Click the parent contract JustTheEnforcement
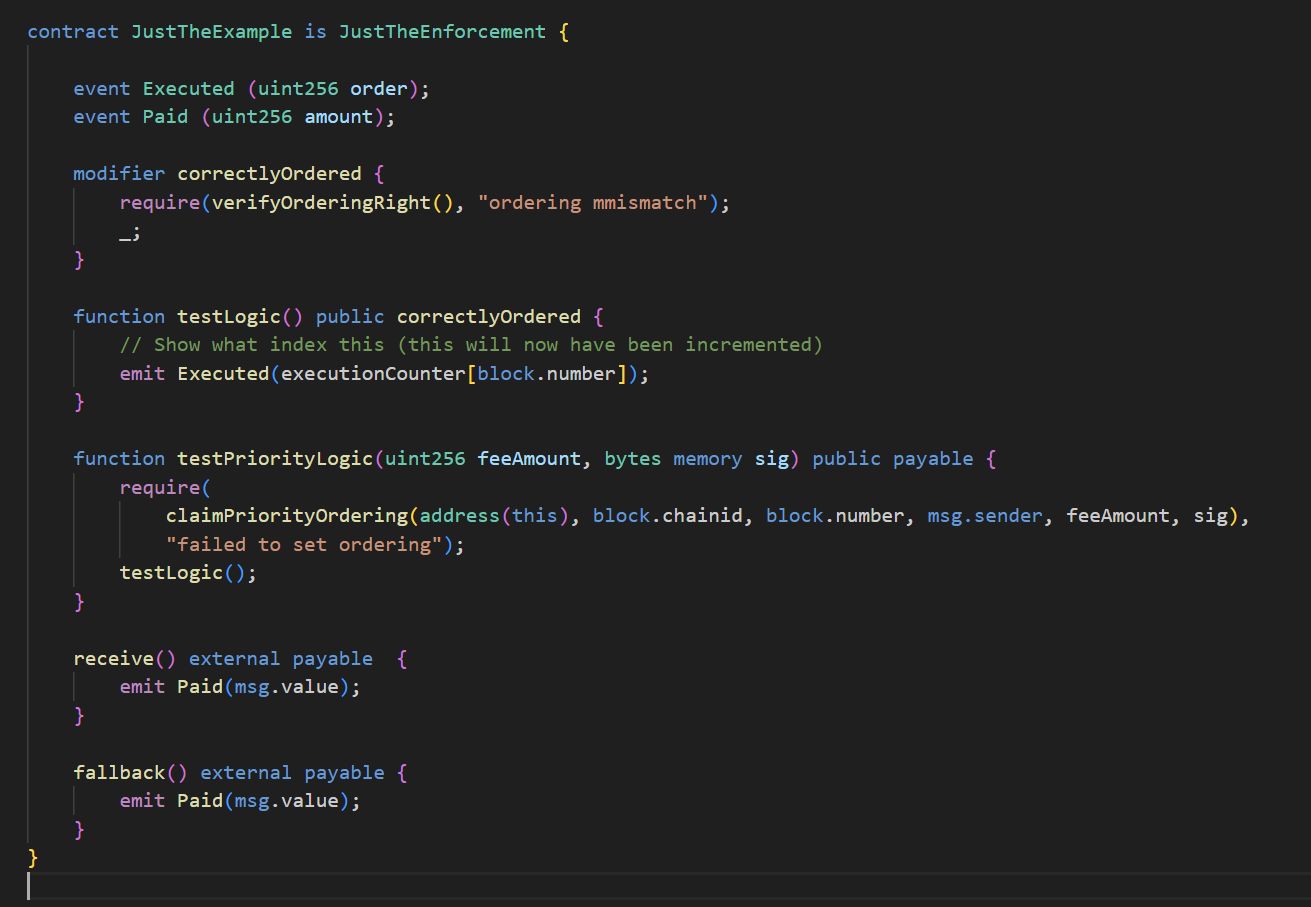The image size is (1311, 907). (442, 32)
